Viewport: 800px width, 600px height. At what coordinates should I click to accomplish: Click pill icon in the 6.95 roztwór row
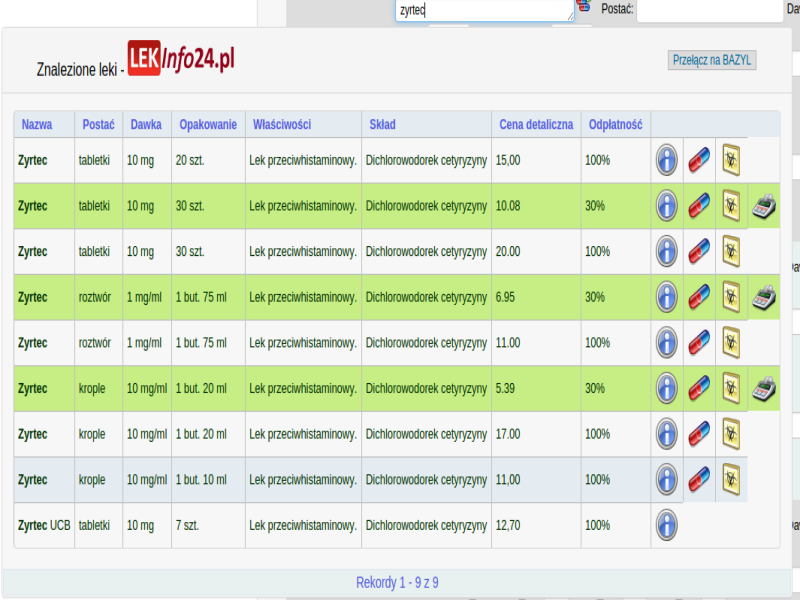[x=699, y=297]
